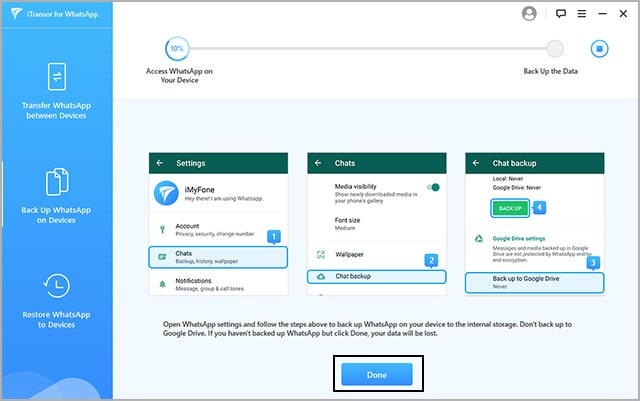This screenshot has width=640, height=401.
Task: Minimize the iTransor window
Action: point(602,13)
